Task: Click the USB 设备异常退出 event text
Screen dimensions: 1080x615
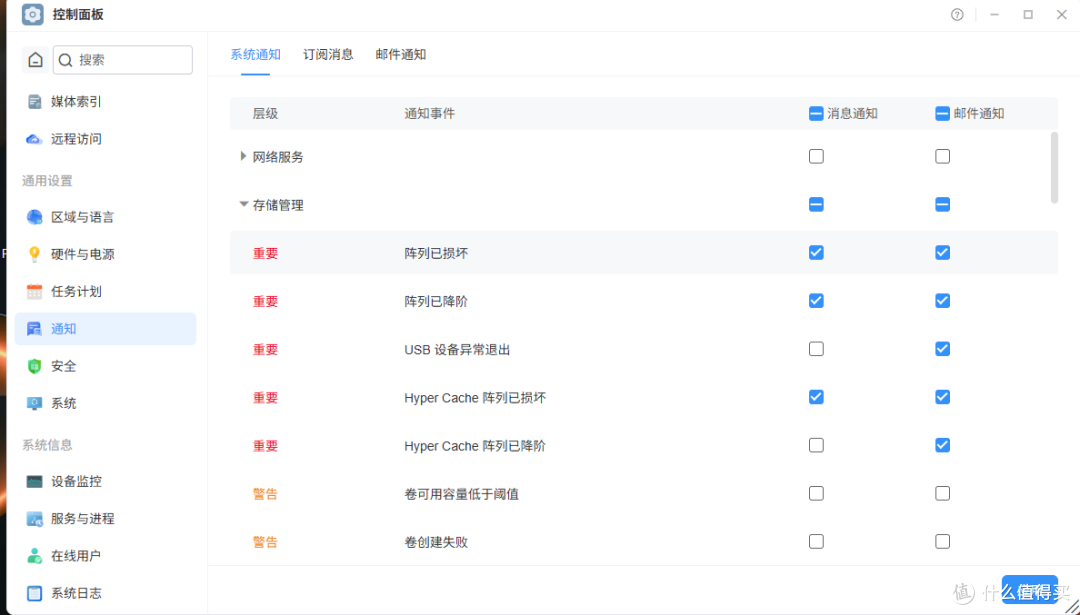Action: [457, 350]
